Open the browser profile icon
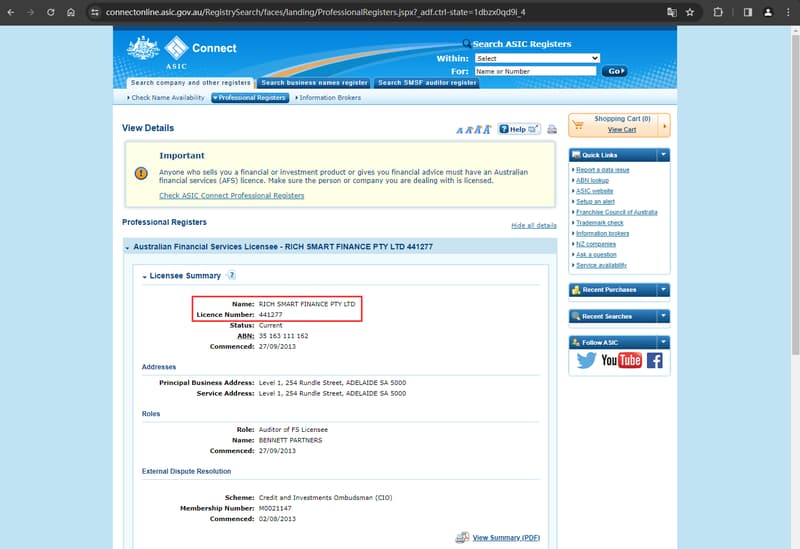The height and width of the screenshot is (549, 800). (767, 12)
